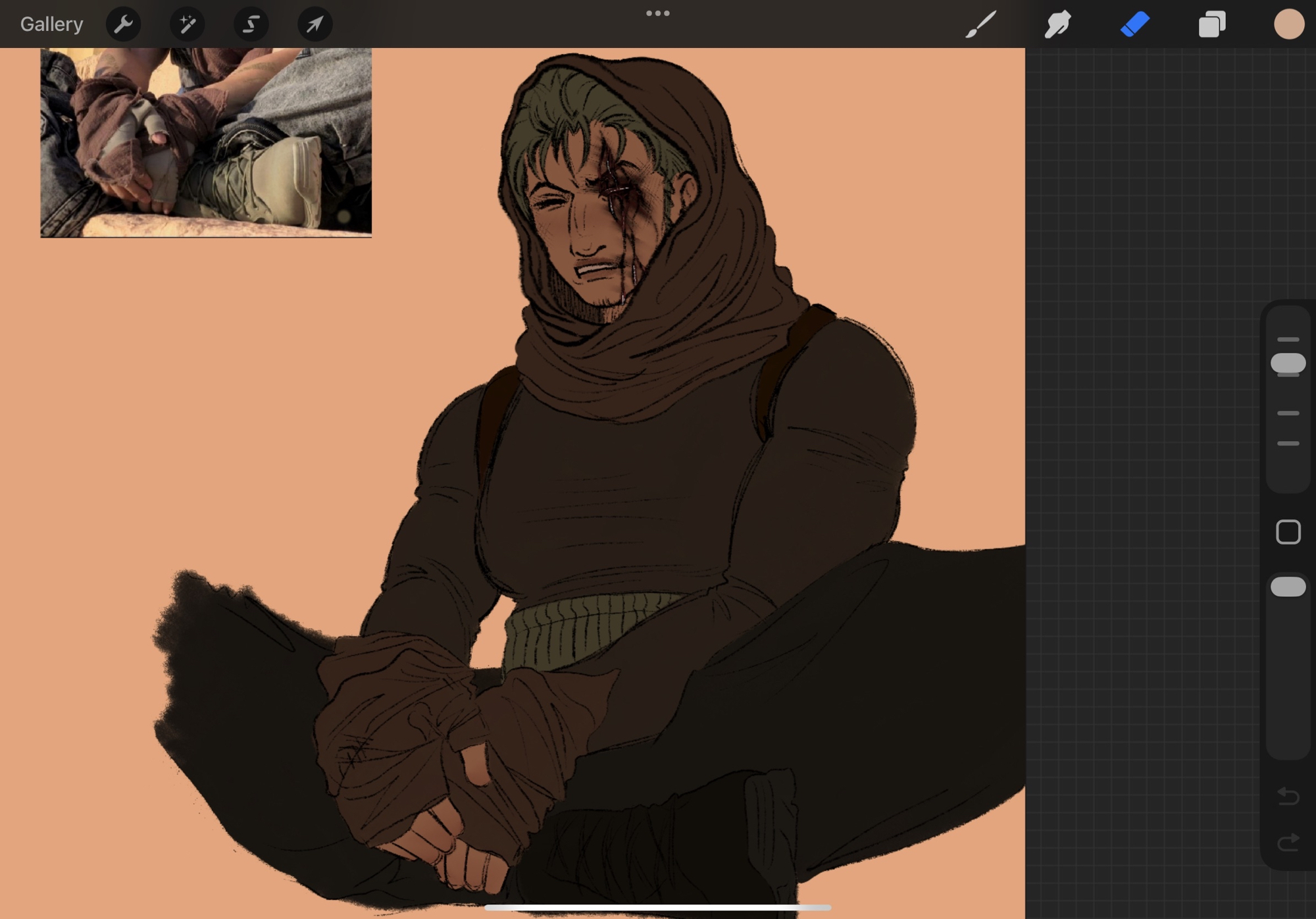The image size is (1316, 919).
Task: Select the Smudge tool
Action: point(1057,24)
